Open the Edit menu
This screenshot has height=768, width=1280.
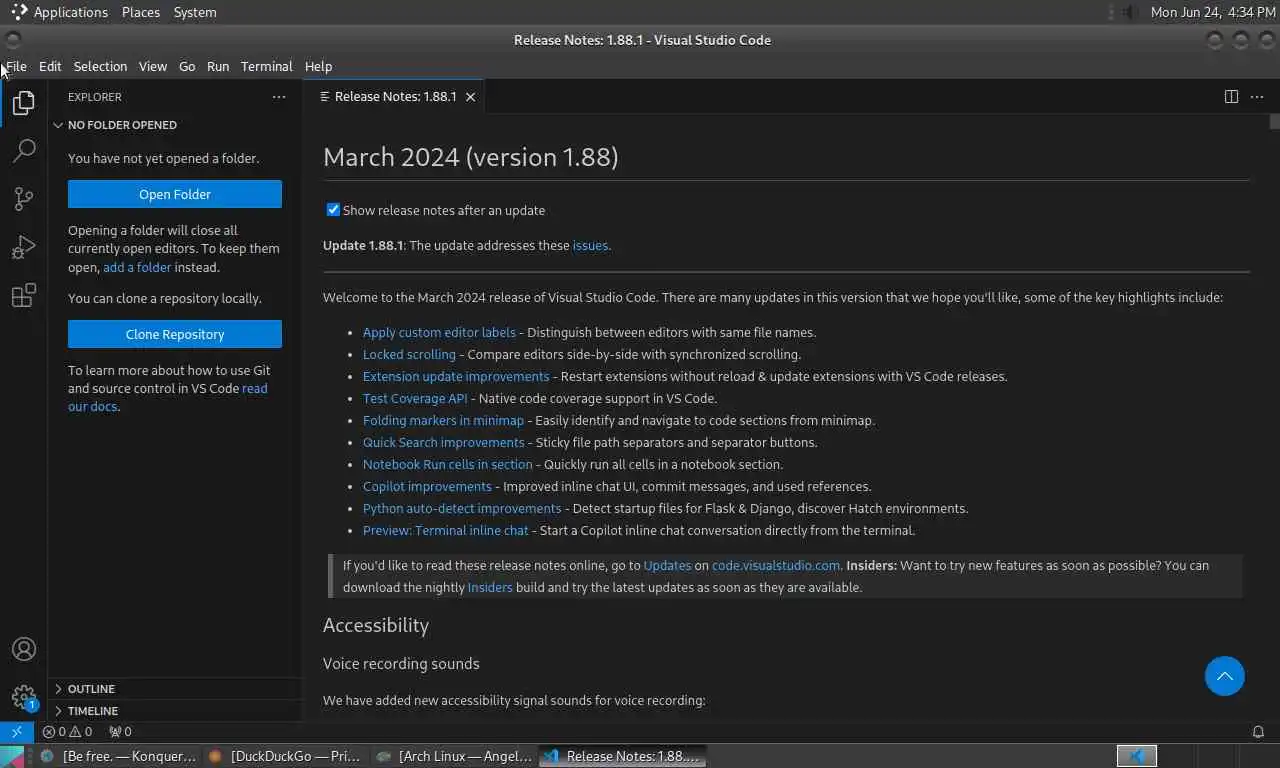pyautogui.click(x=50, y=66)
